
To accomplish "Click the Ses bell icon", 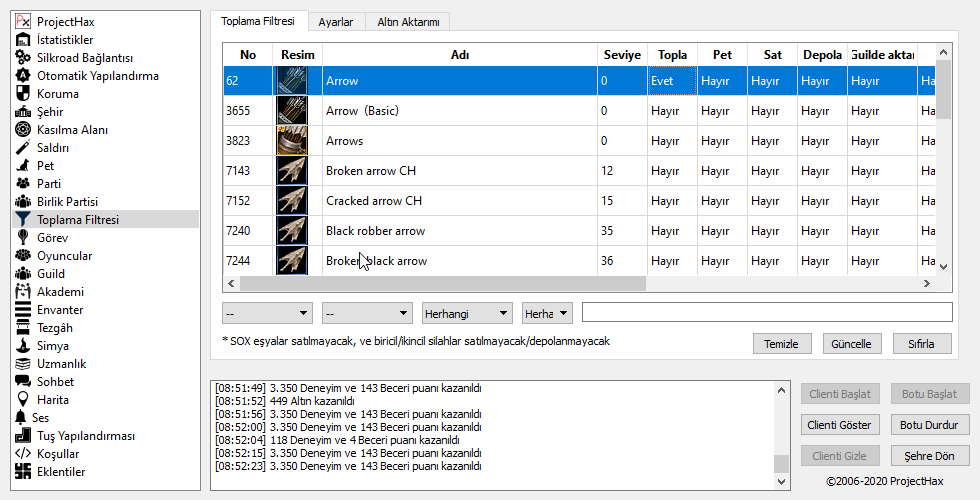I will [21, 418].
